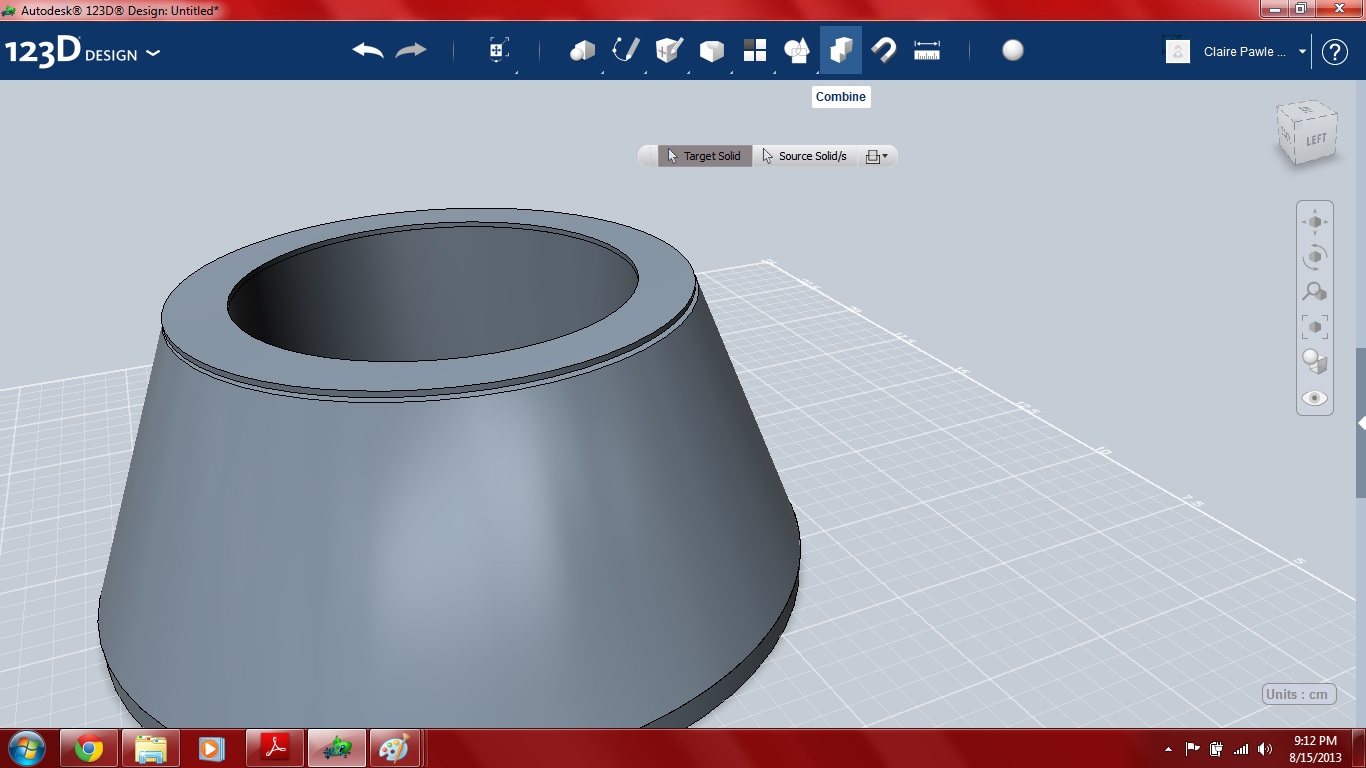Open the Material sphere tool
Image resolution: width=1366 pixels, height=768 pixels.
click(x=1013, y=50)
